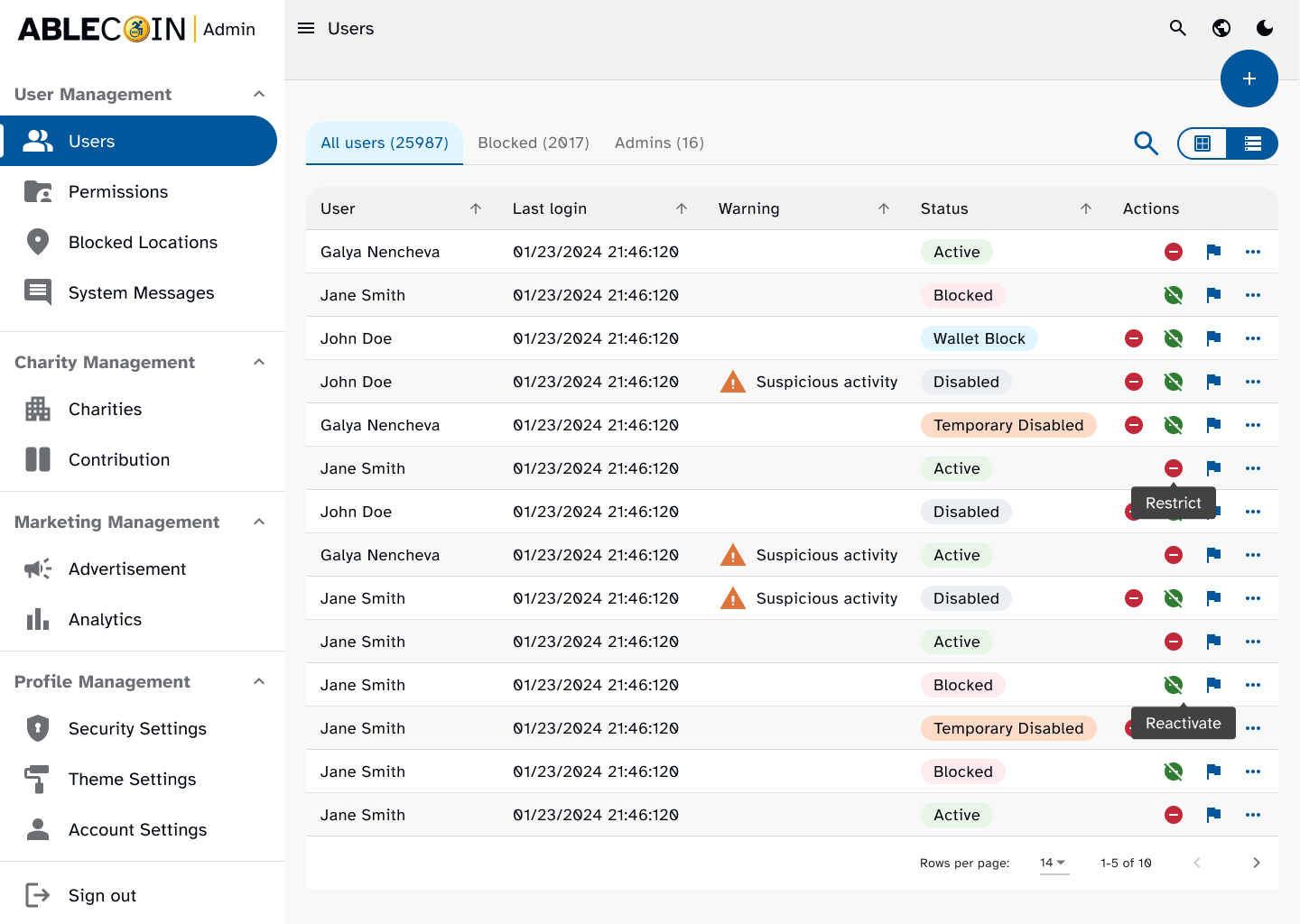
Task: Flag the Wallet Block John Doe user
Action: click(1213, 338)
